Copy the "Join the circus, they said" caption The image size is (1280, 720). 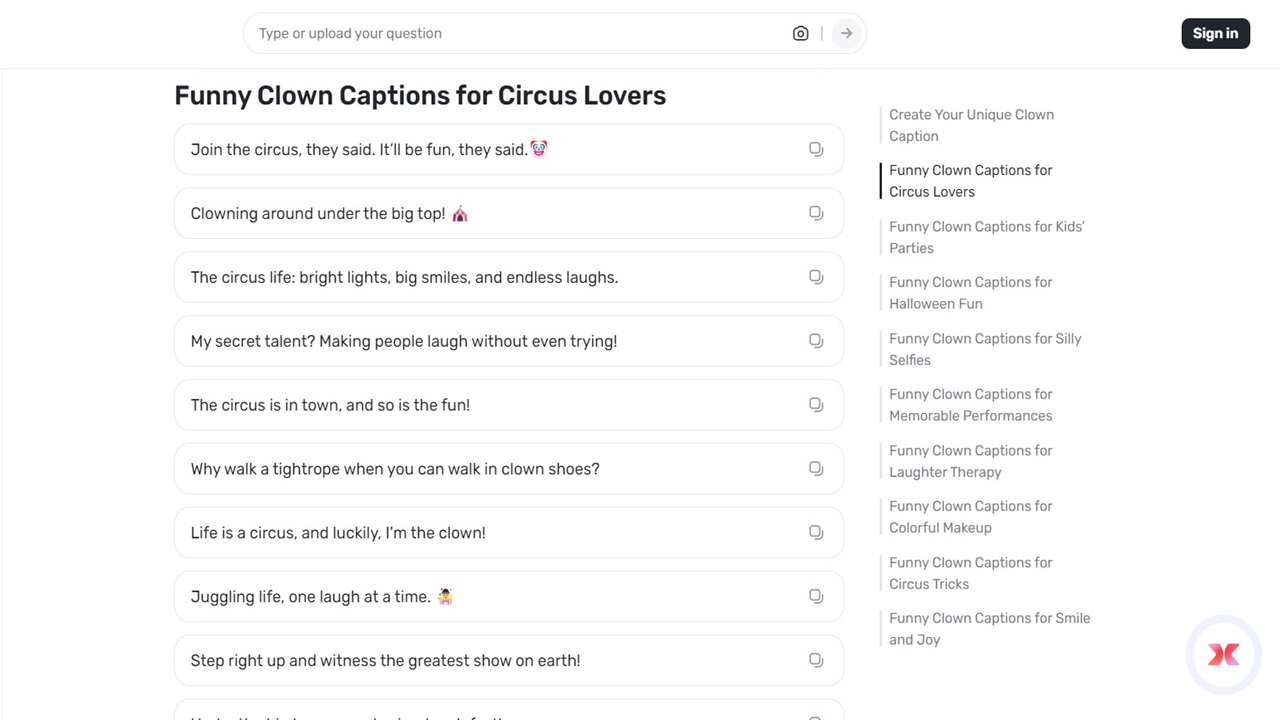pos(816,149)
